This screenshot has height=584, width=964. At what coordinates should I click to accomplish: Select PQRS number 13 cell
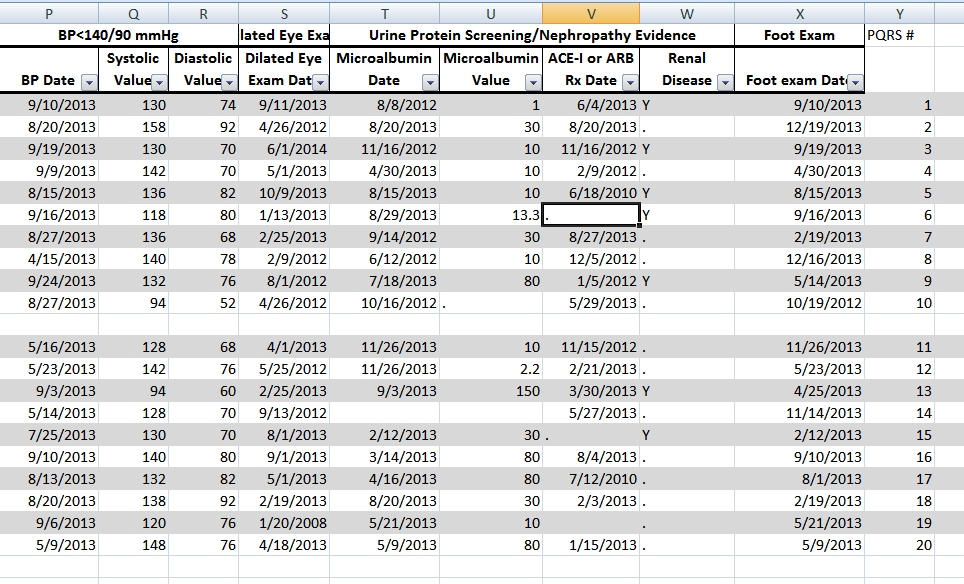click(899, 391)
